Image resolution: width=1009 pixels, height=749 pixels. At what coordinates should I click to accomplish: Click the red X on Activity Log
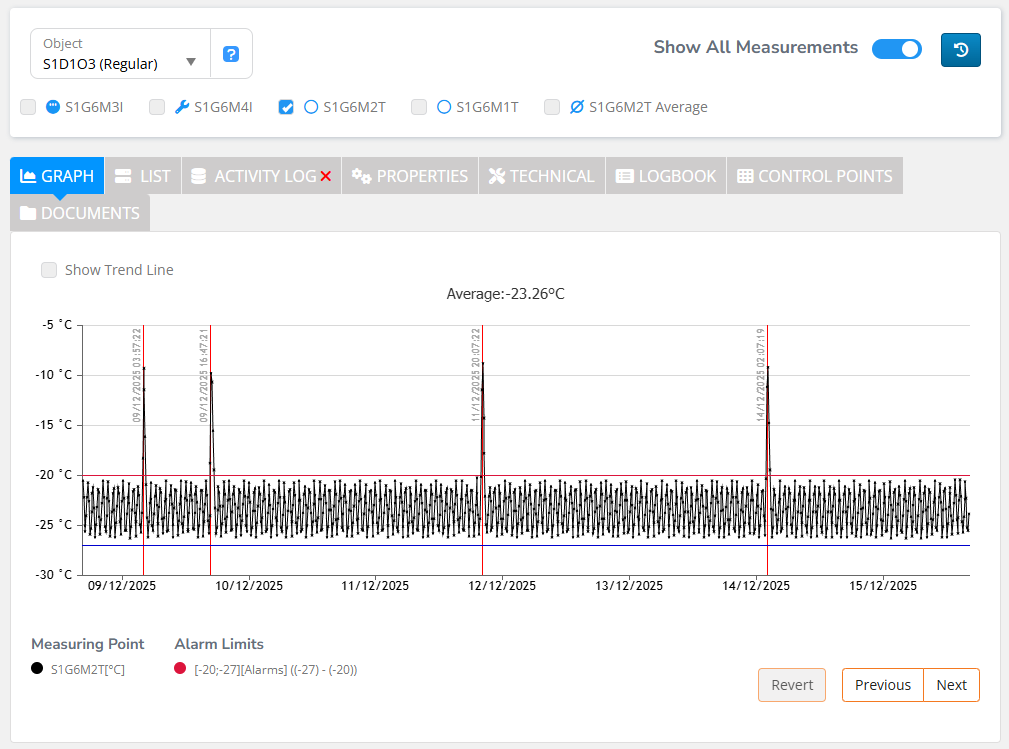coord(325,177)
